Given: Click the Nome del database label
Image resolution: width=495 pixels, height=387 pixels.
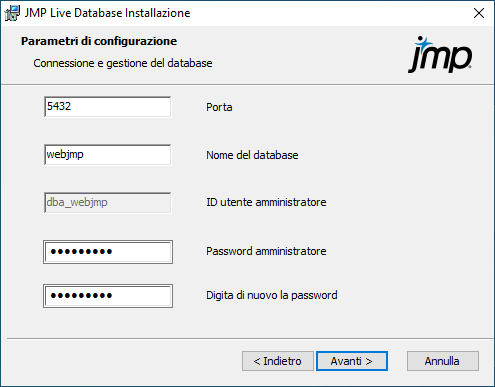Looking at the screenshot, I should pyautogui.click(x=252, y=155).
